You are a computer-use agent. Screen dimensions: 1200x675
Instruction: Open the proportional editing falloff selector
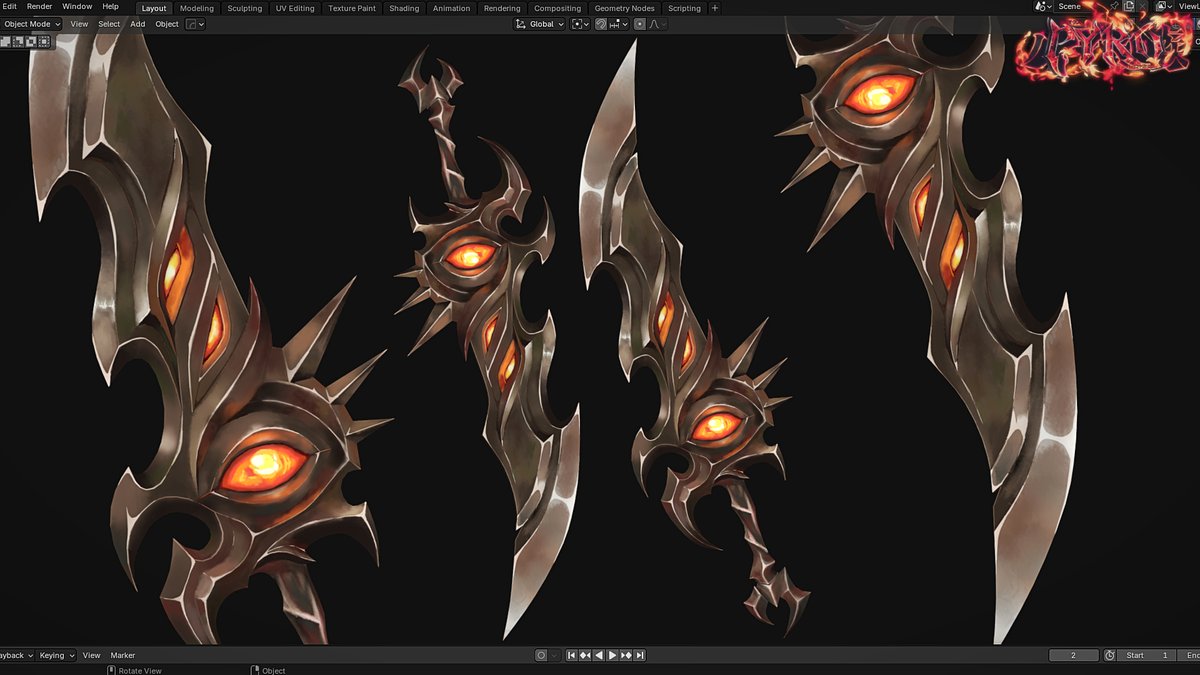coord(657,24)
